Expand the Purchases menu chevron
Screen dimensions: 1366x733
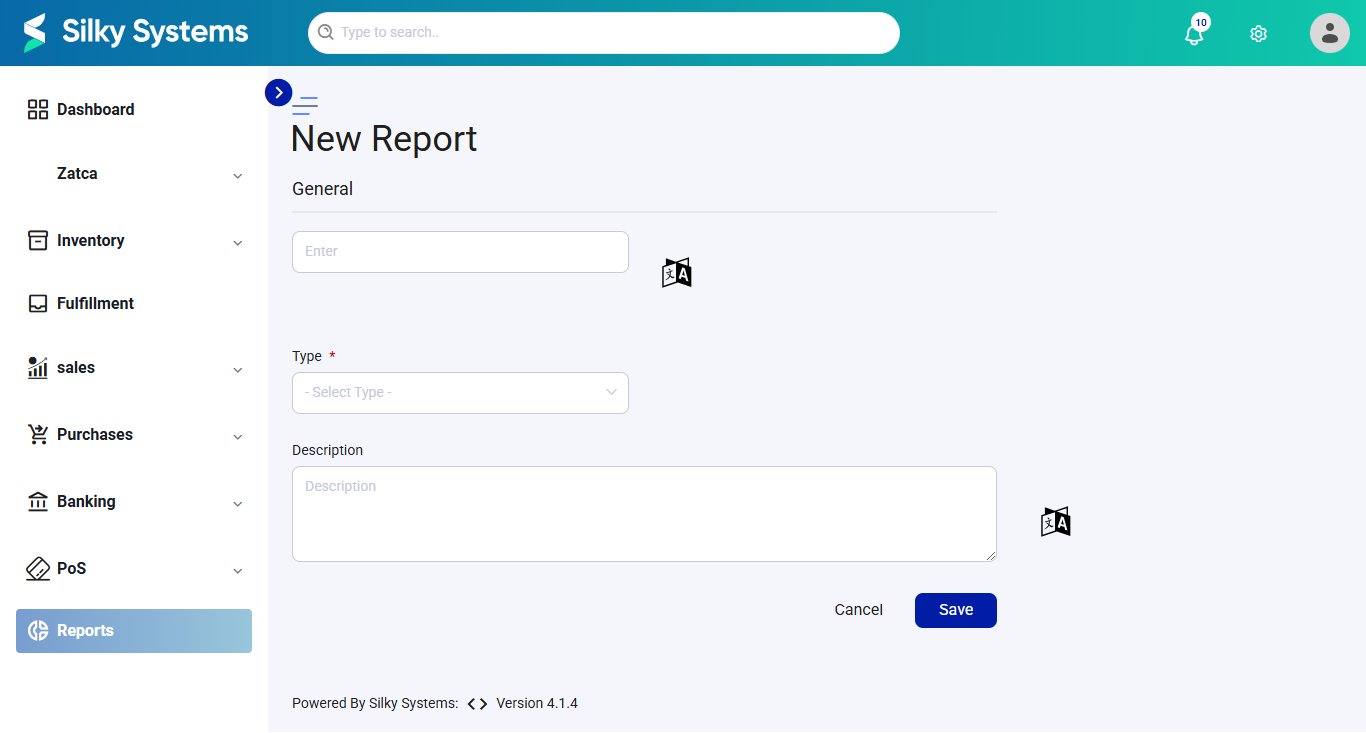point(238,437)
